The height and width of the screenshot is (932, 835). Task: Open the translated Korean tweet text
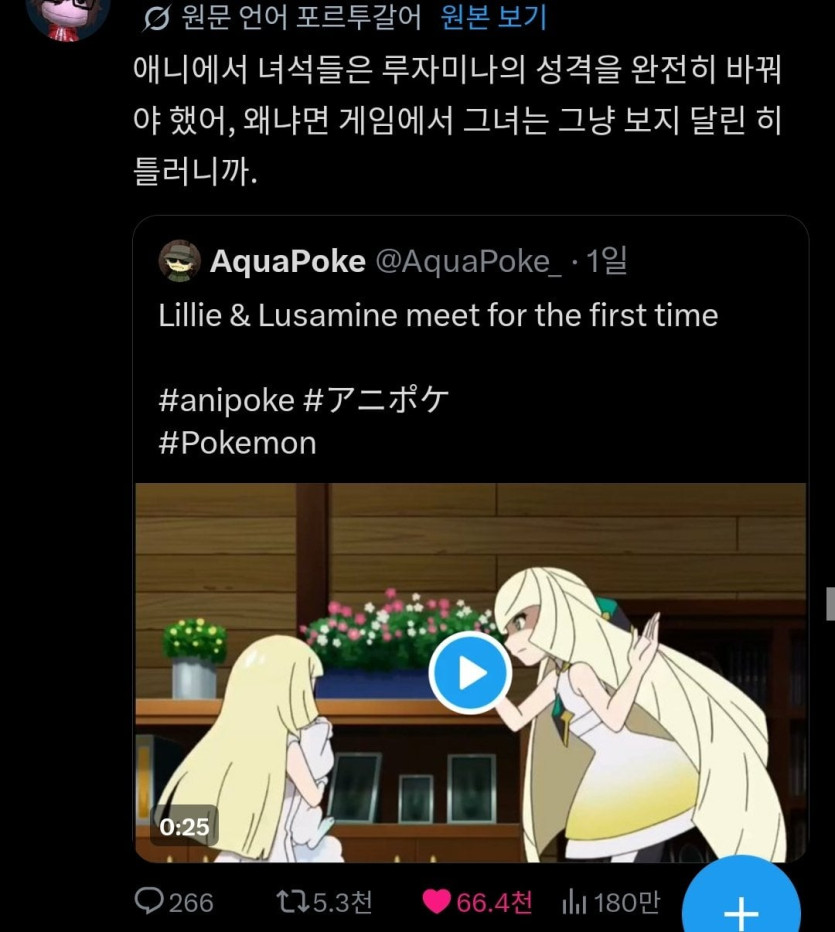[457, 121]
